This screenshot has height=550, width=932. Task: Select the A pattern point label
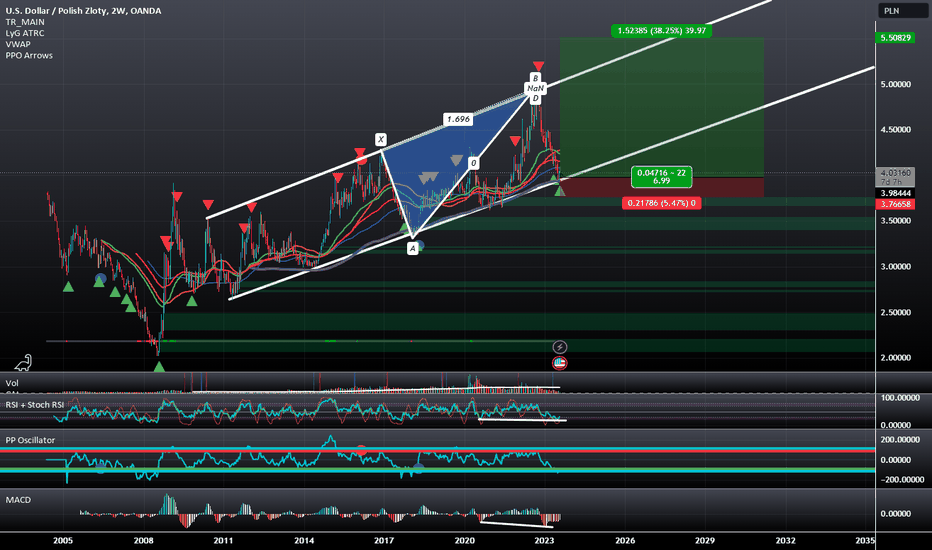413,249
